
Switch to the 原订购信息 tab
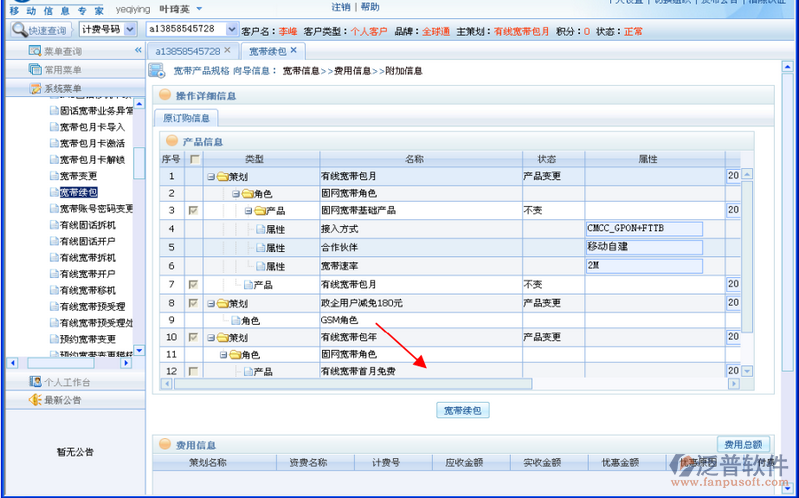click(186, 119)
